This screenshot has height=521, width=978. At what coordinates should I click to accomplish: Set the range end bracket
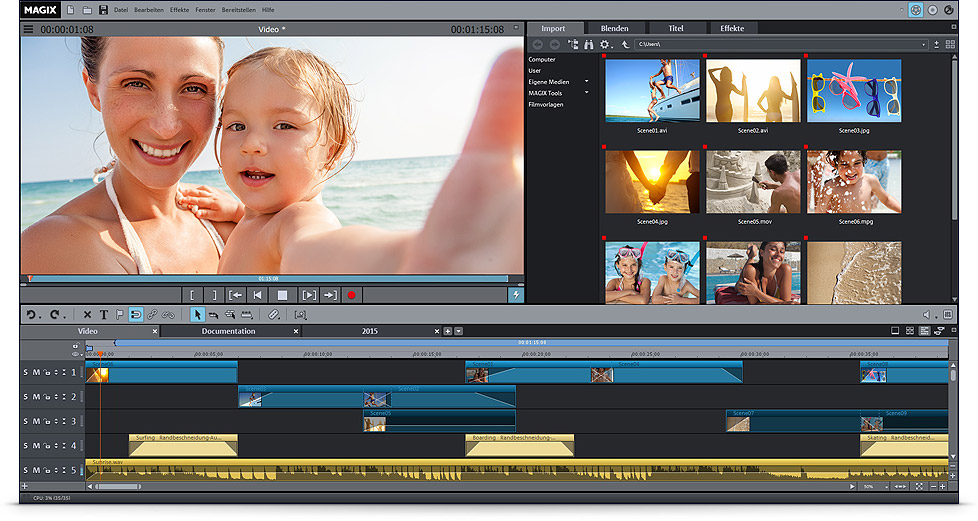[214, 295]
